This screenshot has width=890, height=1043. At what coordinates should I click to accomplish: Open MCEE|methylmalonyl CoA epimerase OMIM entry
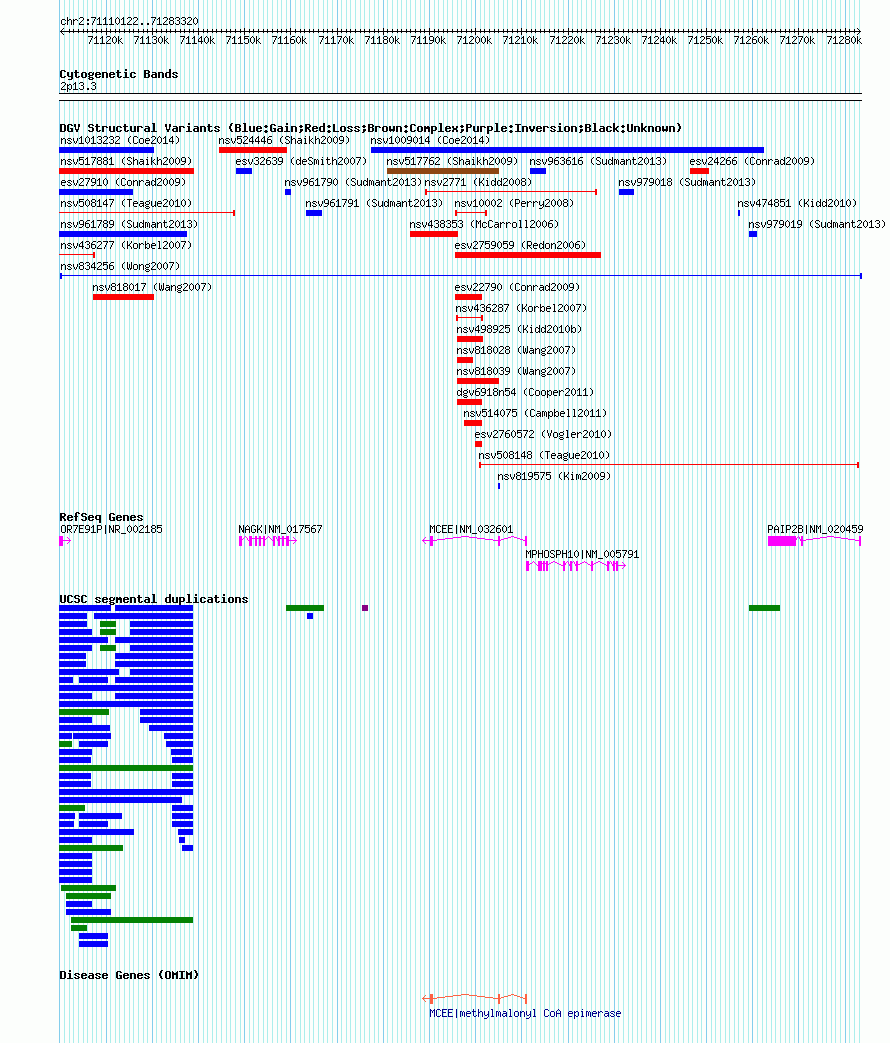525,1014
